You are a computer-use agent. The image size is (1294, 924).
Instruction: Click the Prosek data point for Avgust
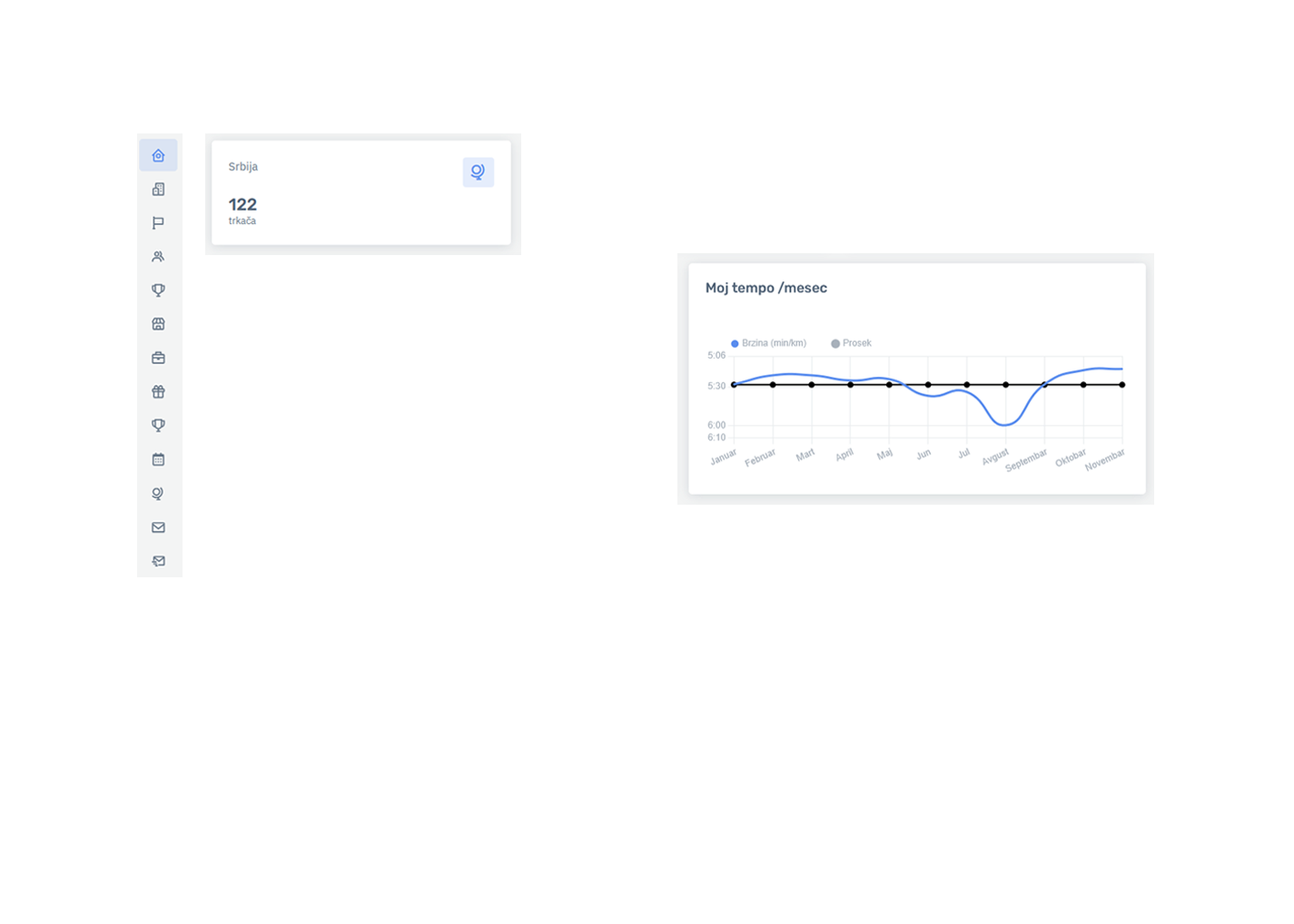1005,385
